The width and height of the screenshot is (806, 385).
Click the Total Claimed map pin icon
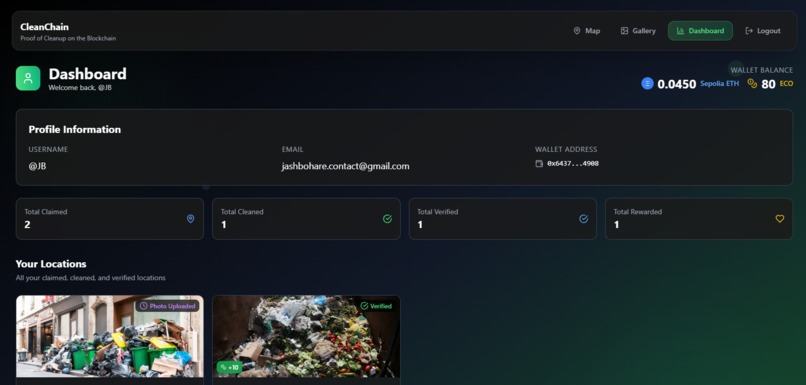pyautogui.click(x=190, y=219)
